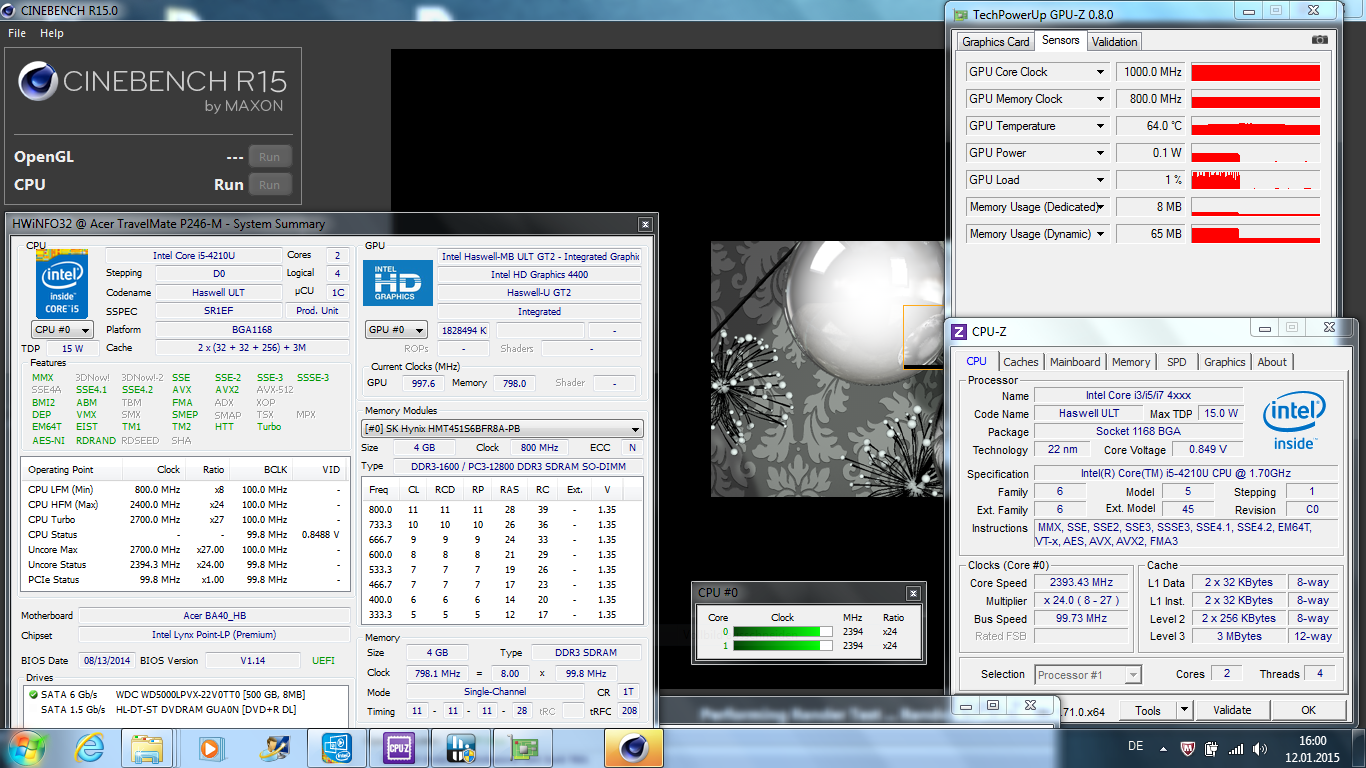Switch to GPU-Z taskbar icon
The height and width of the screenshot is (768, 1366).
[x=523, y=747]
